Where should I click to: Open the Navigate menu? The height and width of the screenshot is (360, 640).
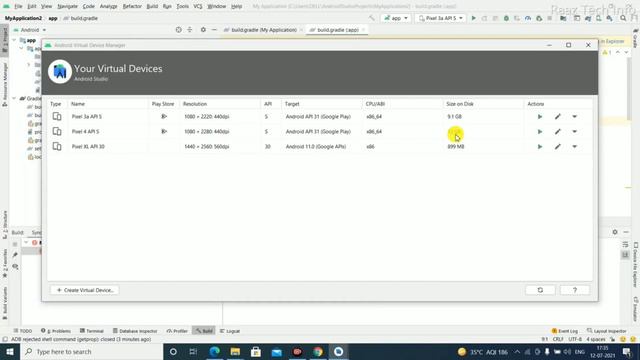67,7
